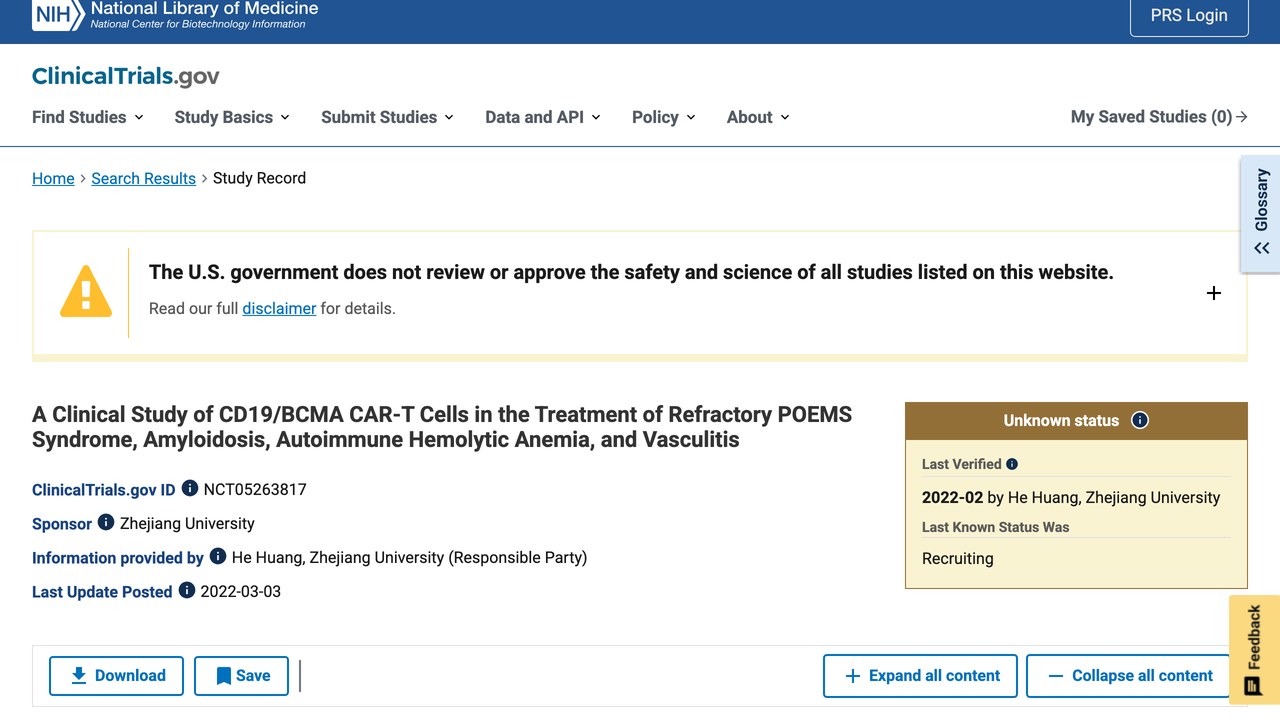1280x720 pixels.
Task: Open the ClinicalTrials.gov home logo
Action: point(125,77)
